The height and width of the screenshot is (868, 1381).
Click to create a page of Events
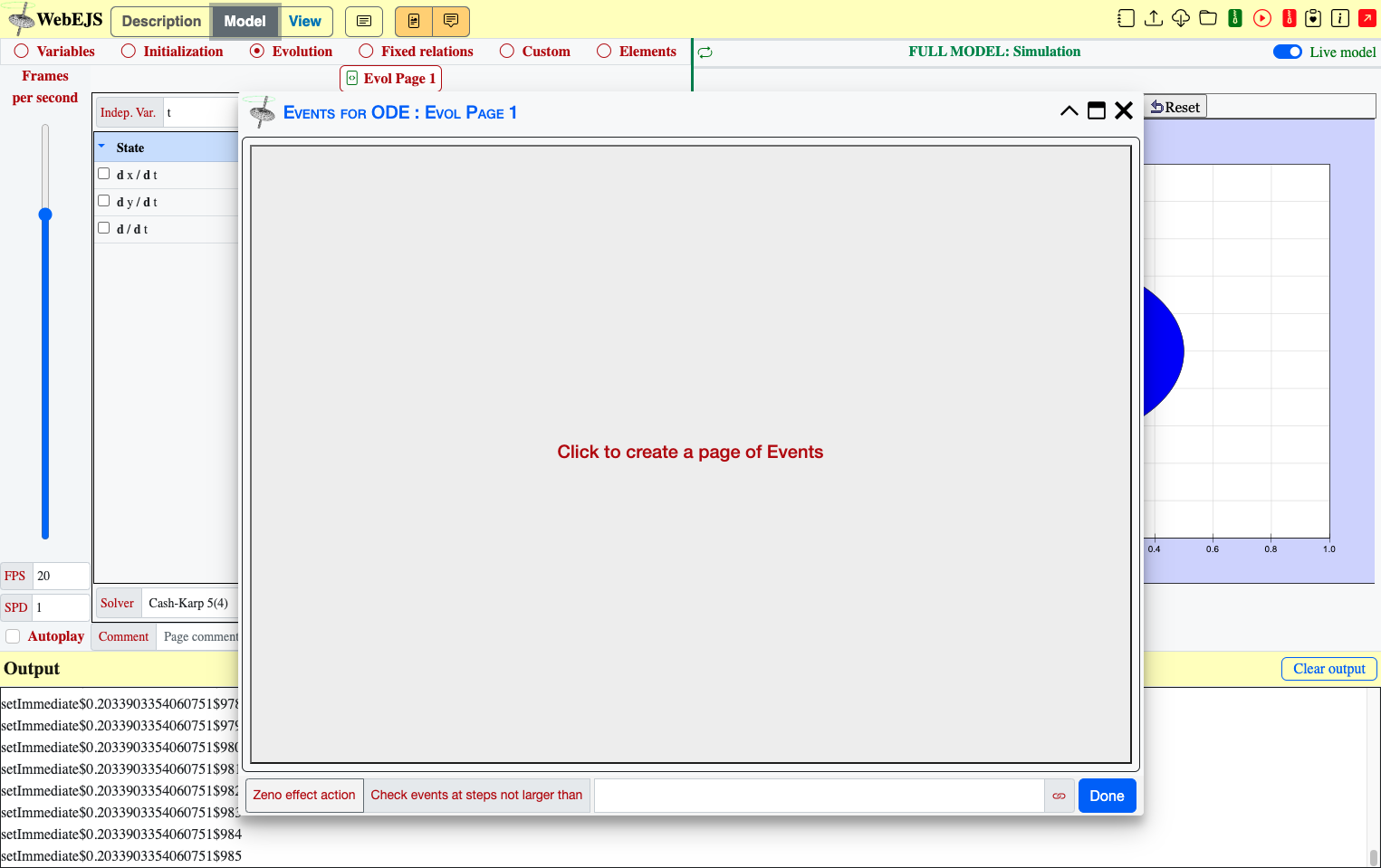[690, 453]
